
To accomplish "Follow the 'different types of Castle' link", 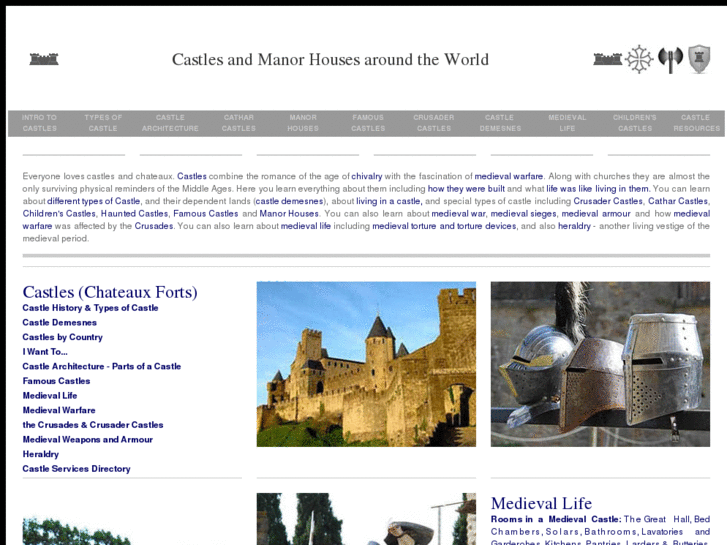I will tap(93, 201).
